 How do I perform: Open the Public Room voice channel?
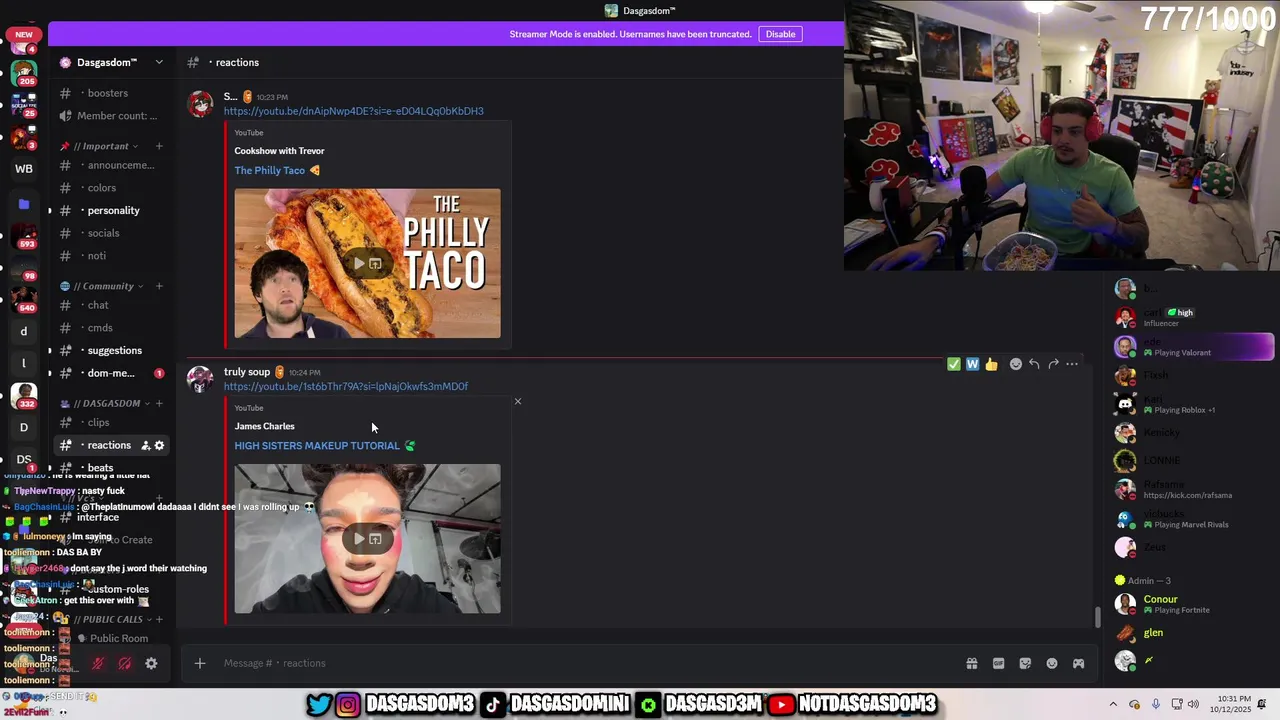111,638
